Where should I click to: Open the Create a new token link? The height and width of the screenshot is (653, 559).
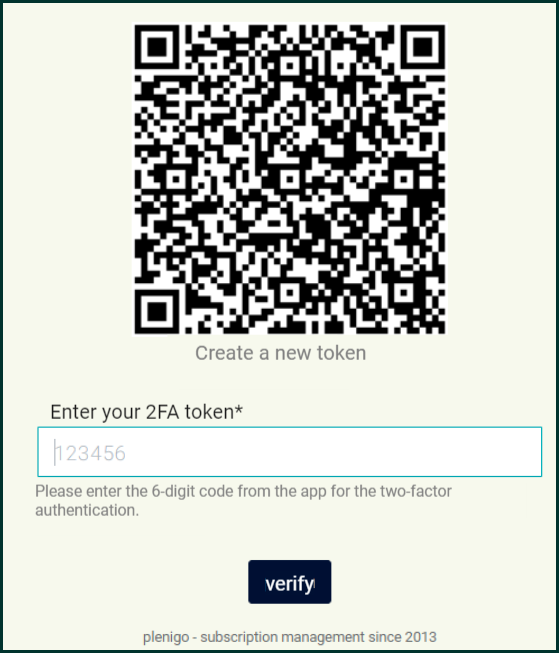point(281,353)
